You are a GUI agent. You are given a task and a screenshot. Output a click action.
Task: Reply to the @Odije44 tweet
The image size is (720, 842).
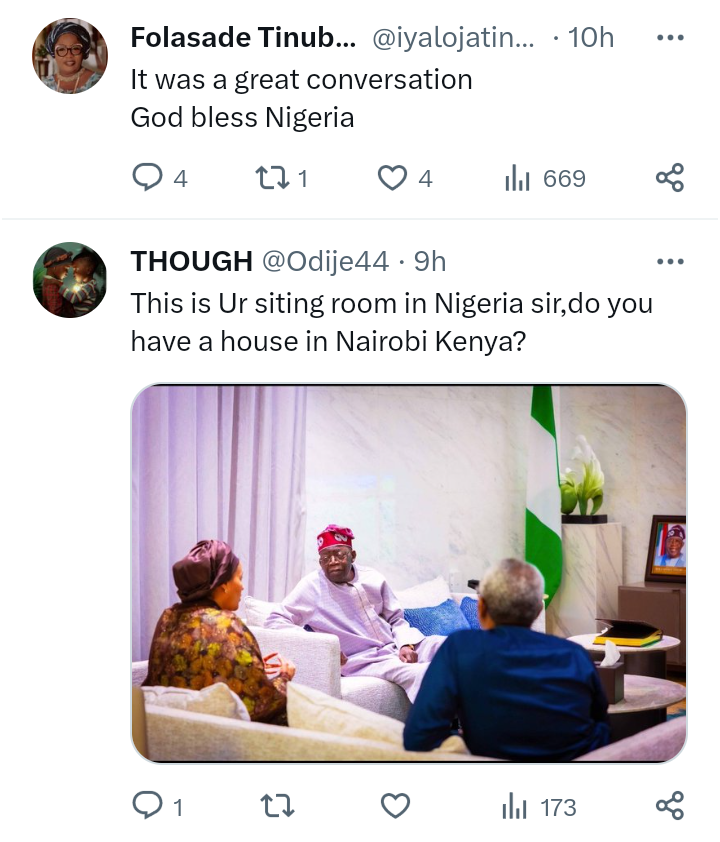click(x=148, y=806)
